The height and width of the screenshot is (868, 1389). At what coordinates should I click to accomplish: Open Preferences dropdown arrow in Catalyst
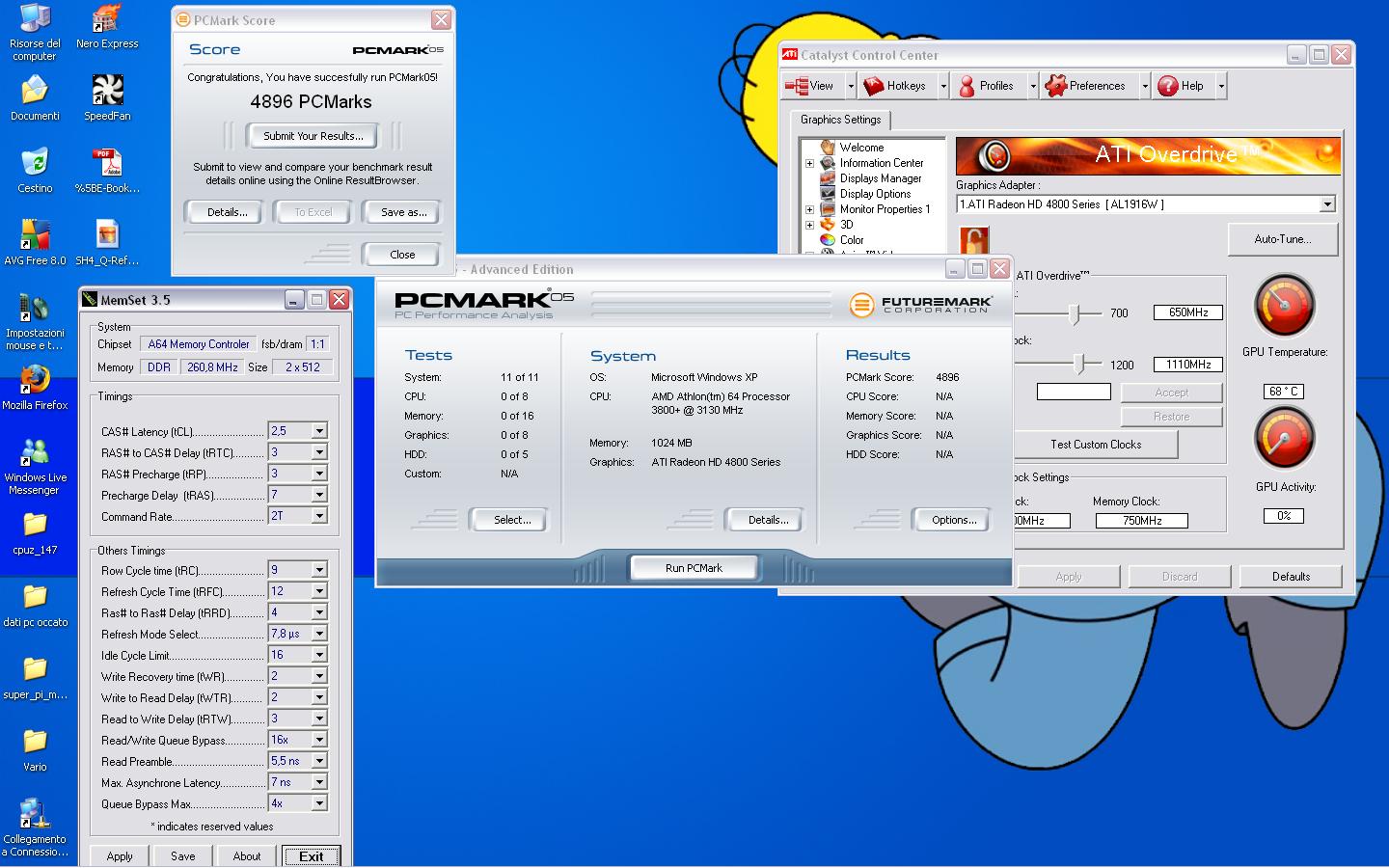[x=1145, y=86]
